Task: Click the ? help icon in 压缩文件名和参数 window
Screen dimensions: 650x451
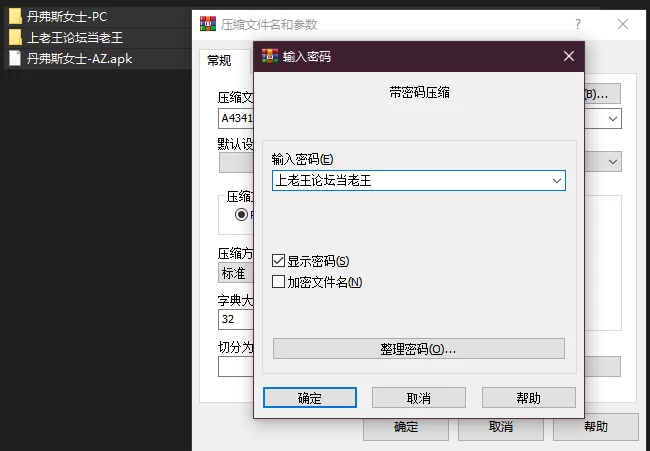Action: 578,24
